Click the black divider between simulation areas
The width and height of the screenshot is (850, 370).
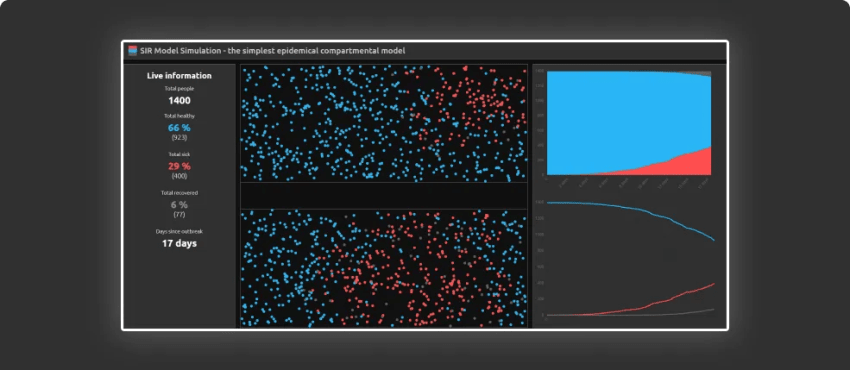384,196
